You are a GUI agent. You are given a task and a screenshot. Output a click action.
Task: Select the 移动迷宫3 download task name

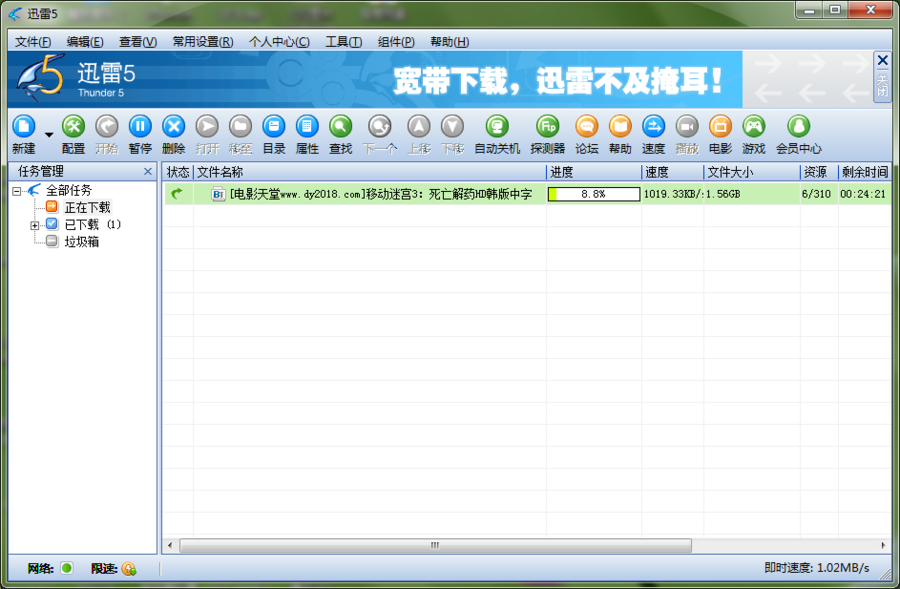[x=381, y=195]
